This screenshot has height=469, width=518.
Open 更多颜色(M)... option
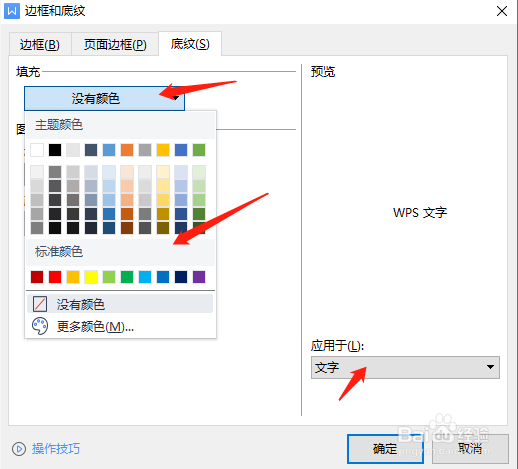(120, 326)
